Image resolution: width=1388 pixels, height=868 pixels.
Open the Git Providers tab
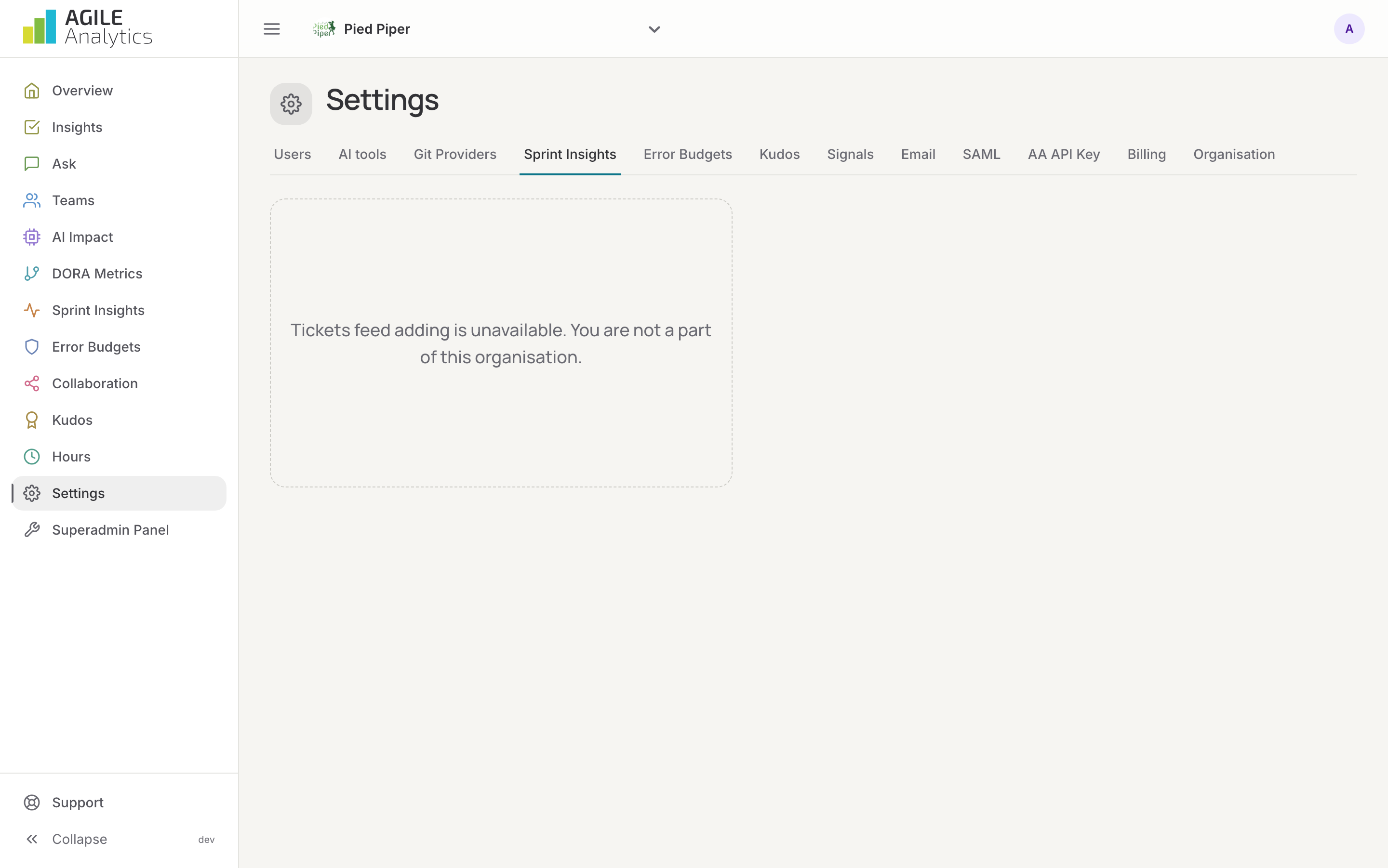pyautogui.click(x=455, y=155)
